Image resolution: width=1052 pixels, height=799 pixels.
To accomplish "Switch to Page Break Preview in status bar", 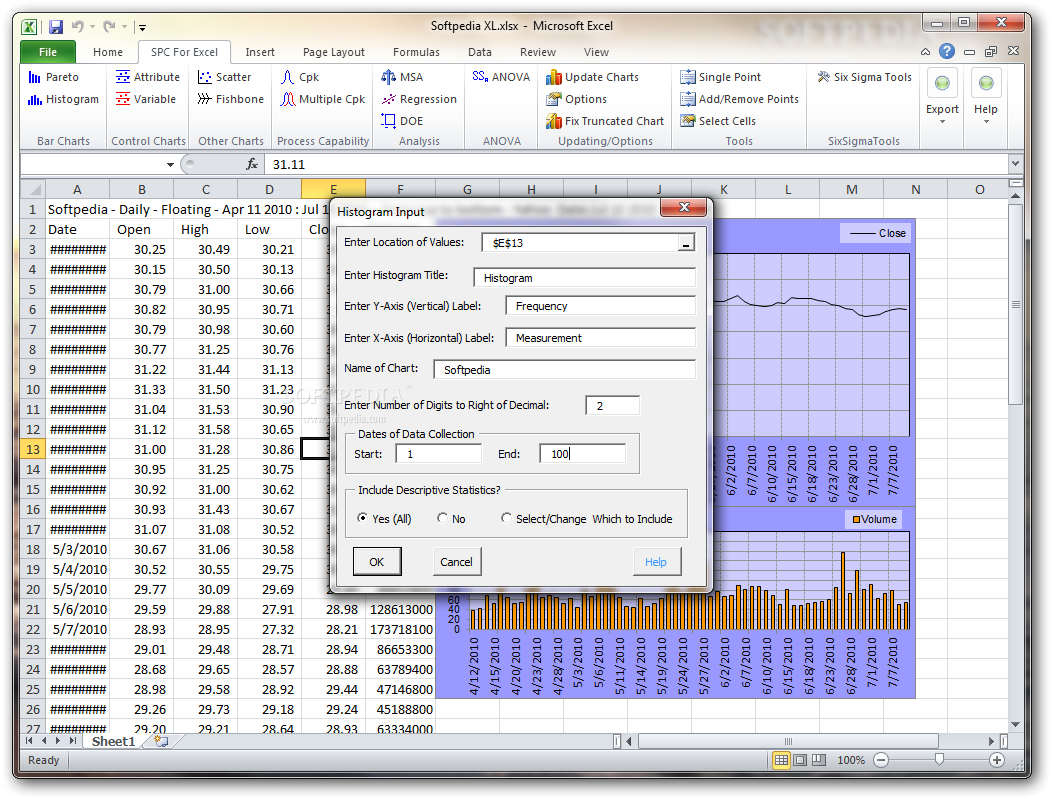I will (x=819, y=760).
